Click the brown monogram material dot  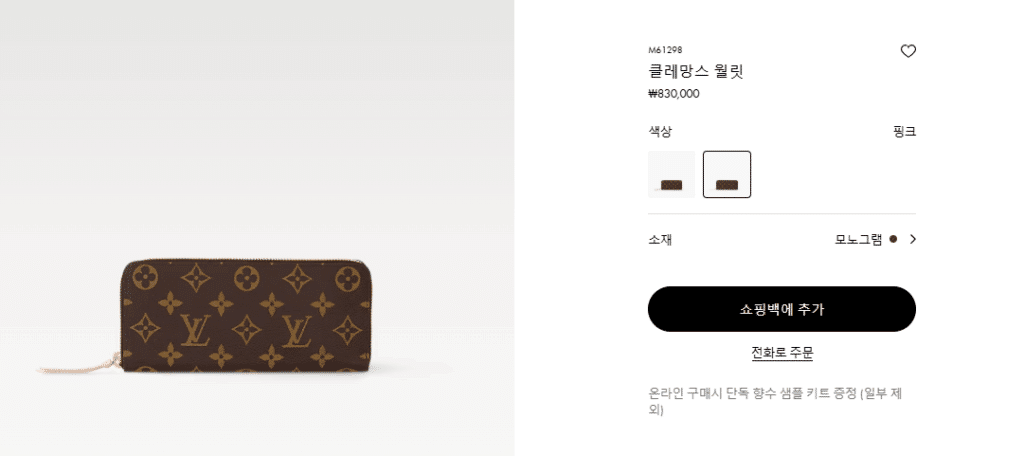(x=893, y=239)
